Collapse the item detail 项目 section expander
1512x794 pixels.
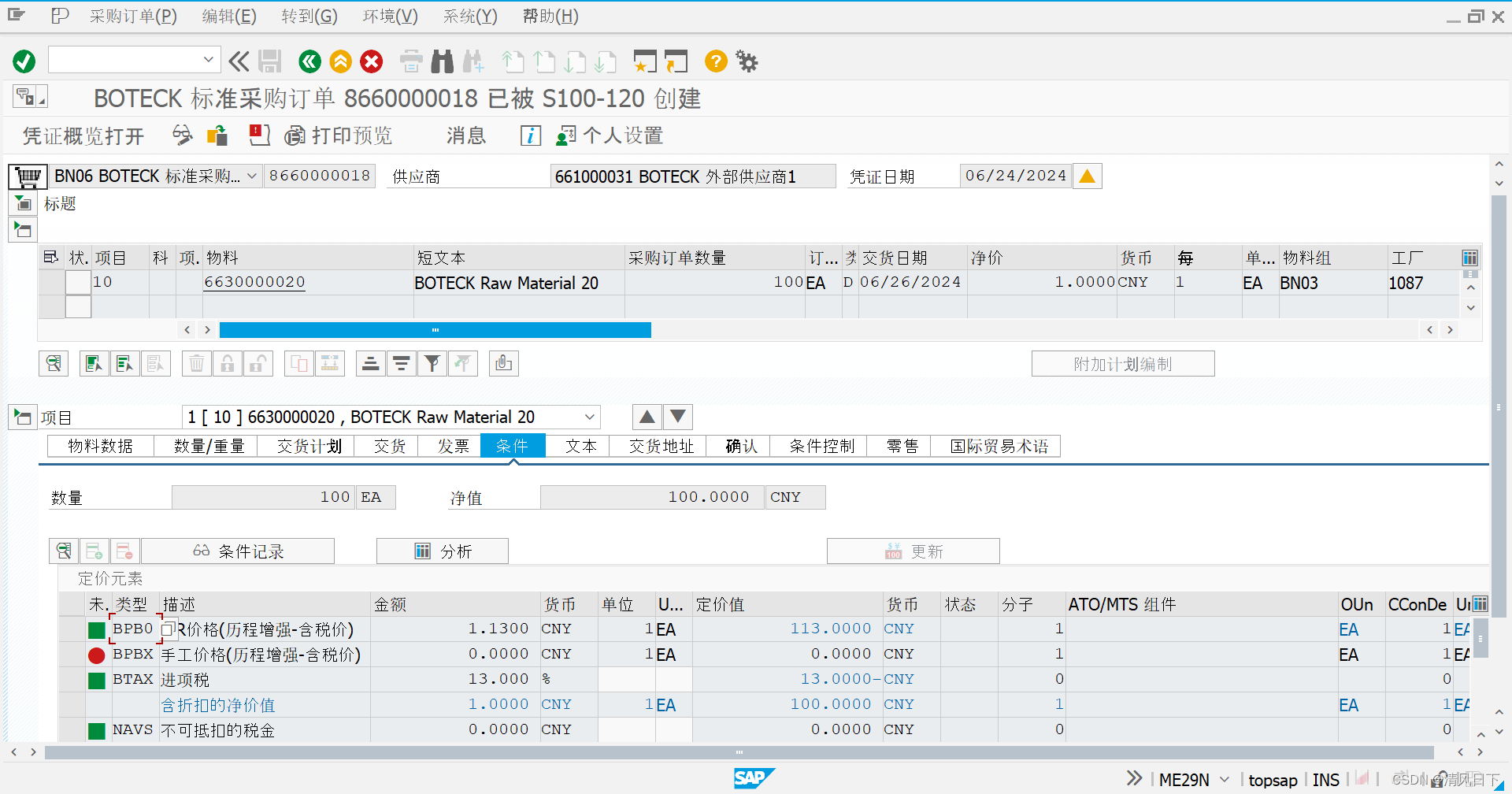point(23,417)
